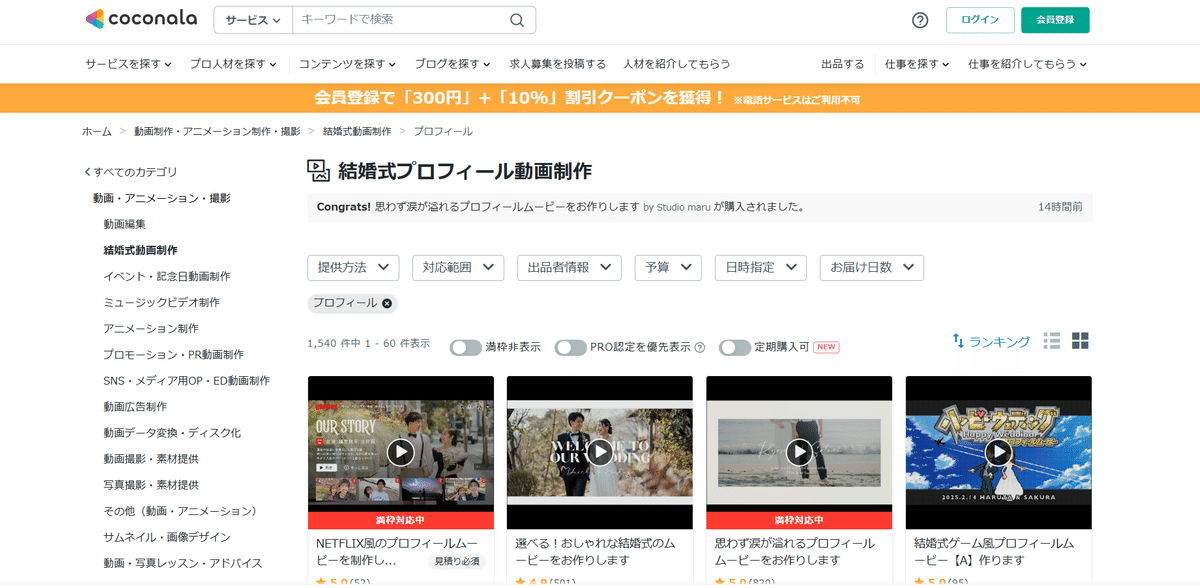This screenshot has width=1200, height=588.
Task: Turn on PRO認定を優先表示
Action: pyautogui.click(x=570, y=347)
